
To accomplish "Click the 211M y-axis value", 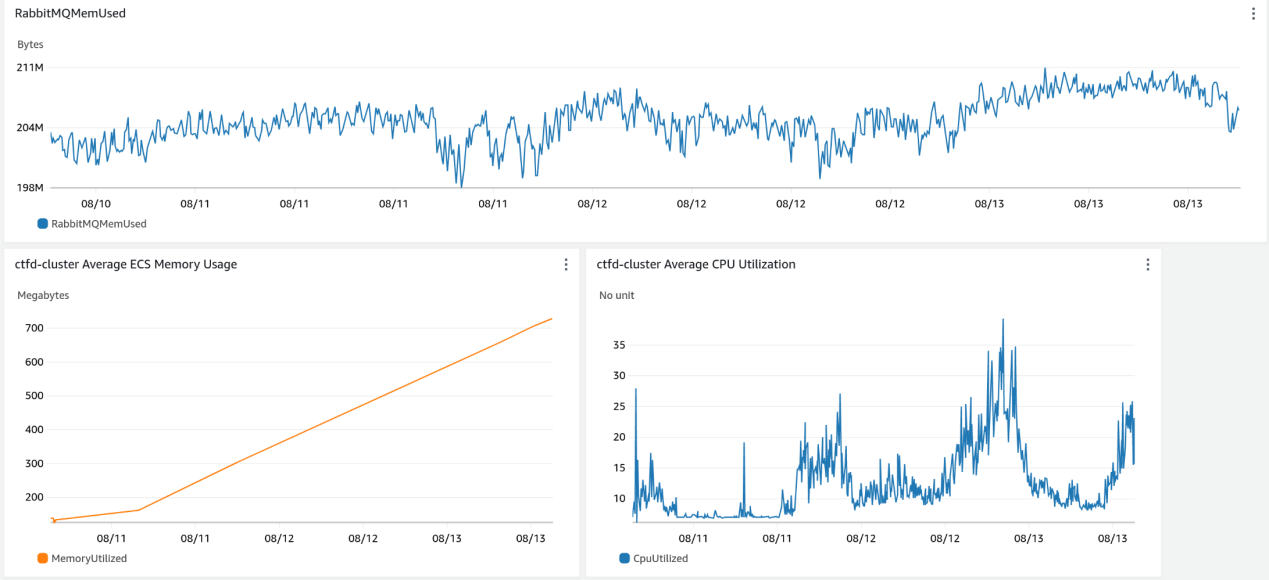I will tap(31, 67).
